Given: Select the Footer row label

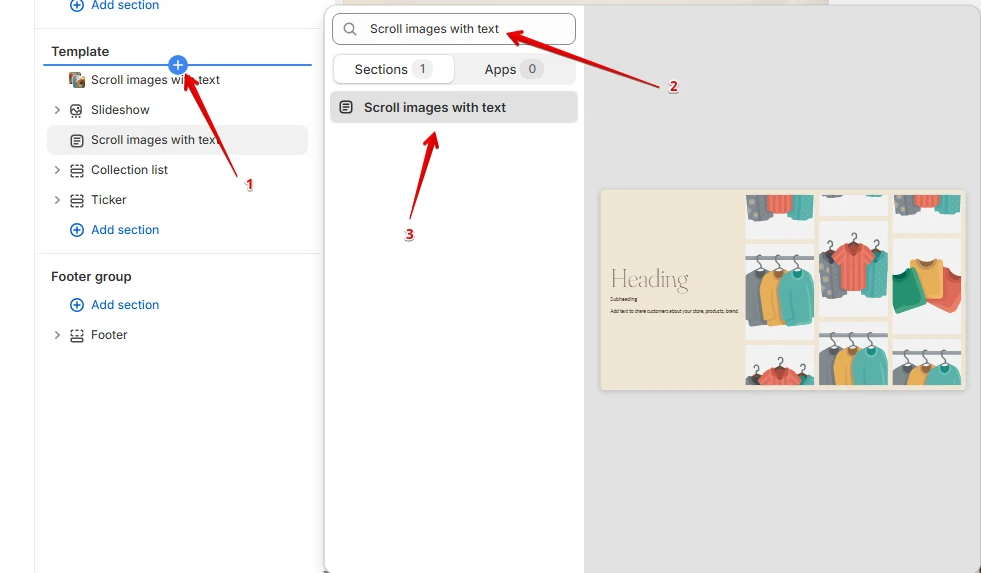Looking at the screenshot, I should [109, 335].
